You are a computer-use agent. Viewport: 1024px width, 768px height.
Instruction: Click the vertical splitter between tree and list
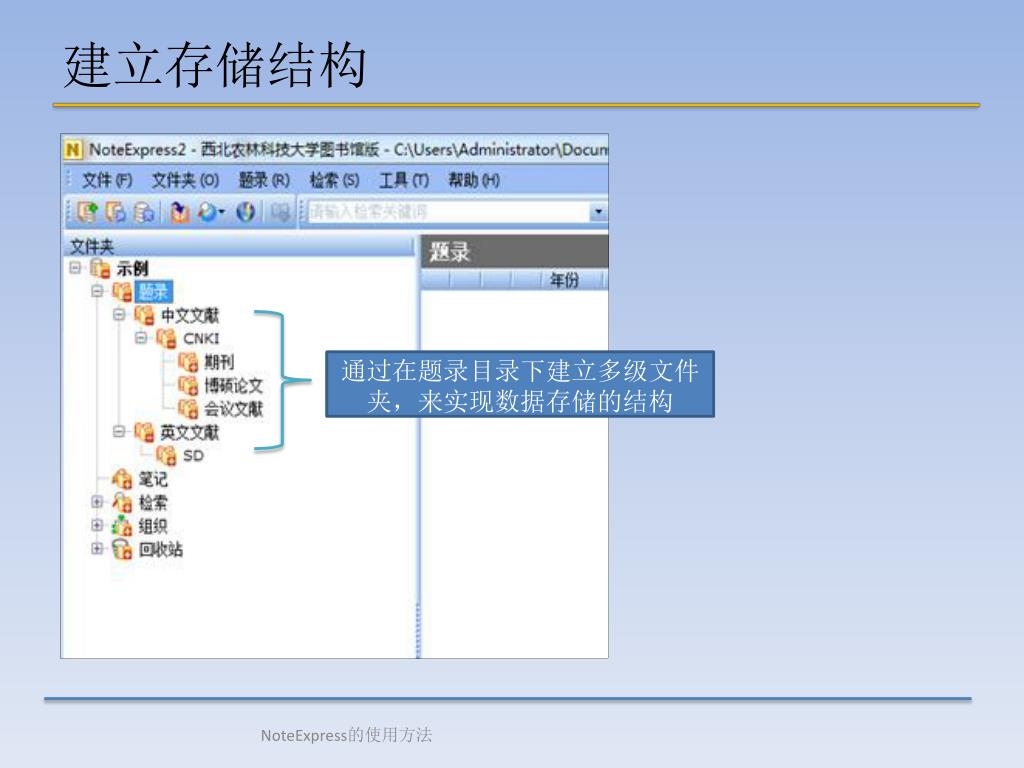pos(418,446)
